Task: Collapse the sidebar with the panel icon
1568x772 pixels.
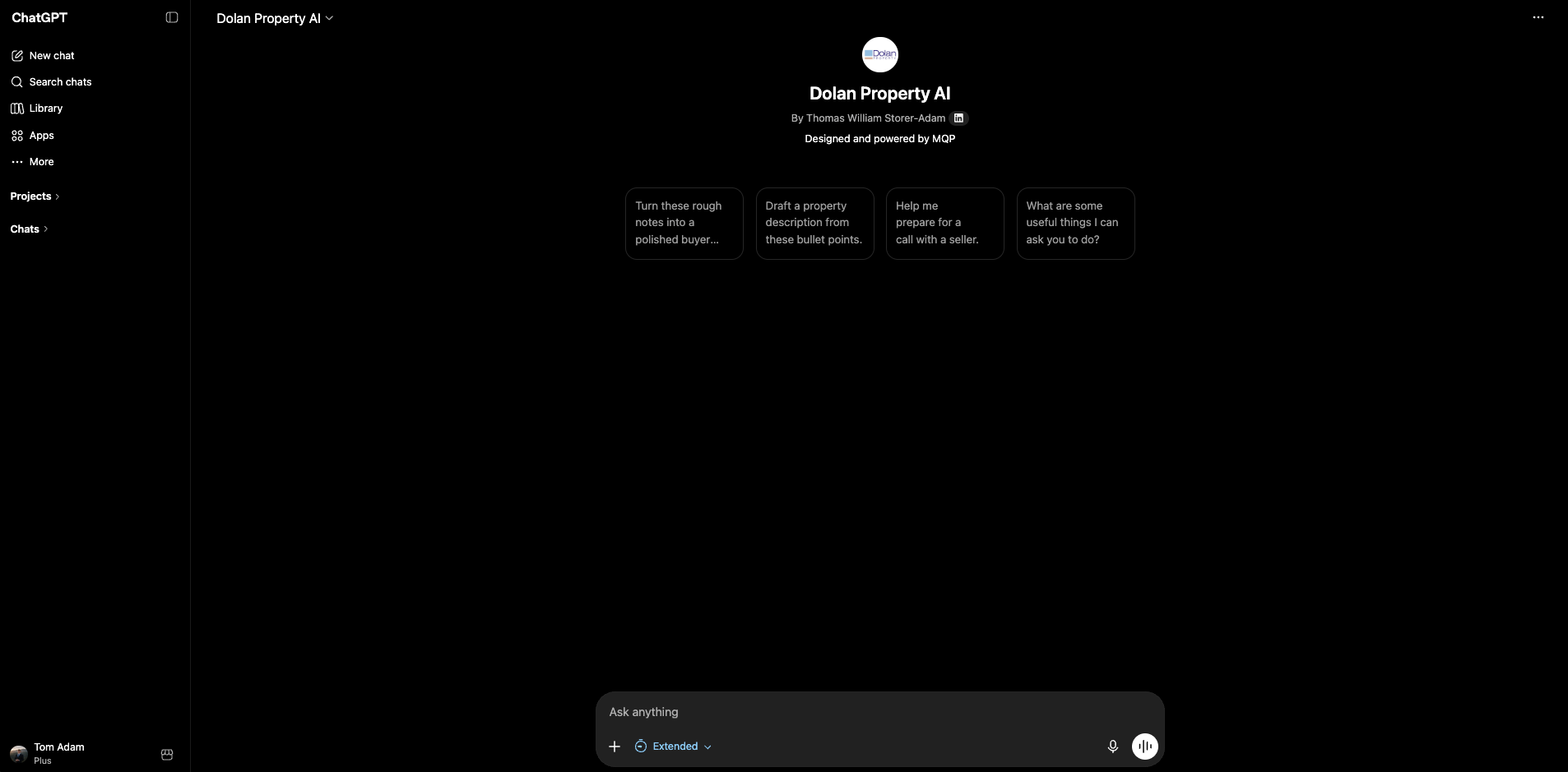Action: point(172,17)
